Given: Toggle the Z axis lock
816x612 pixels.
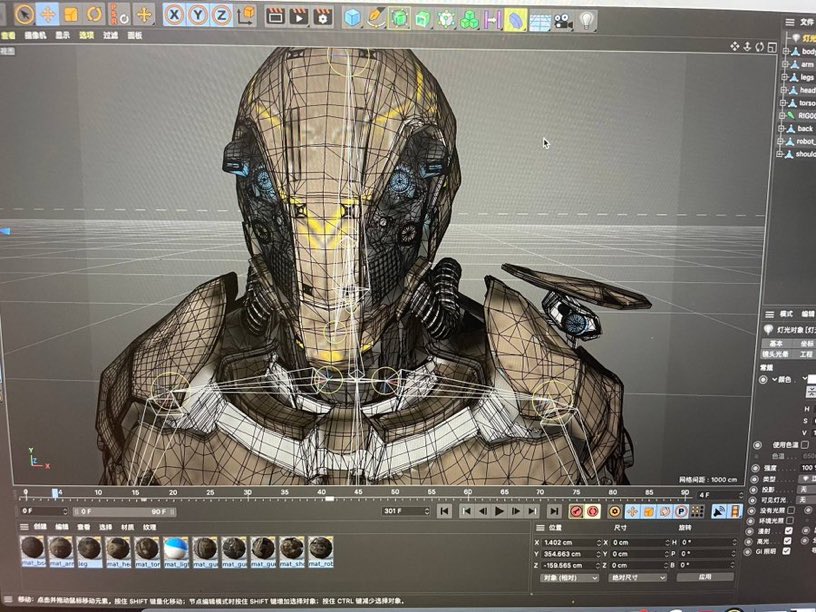Looking at the screenshot, I should click(x=221, y=16).
